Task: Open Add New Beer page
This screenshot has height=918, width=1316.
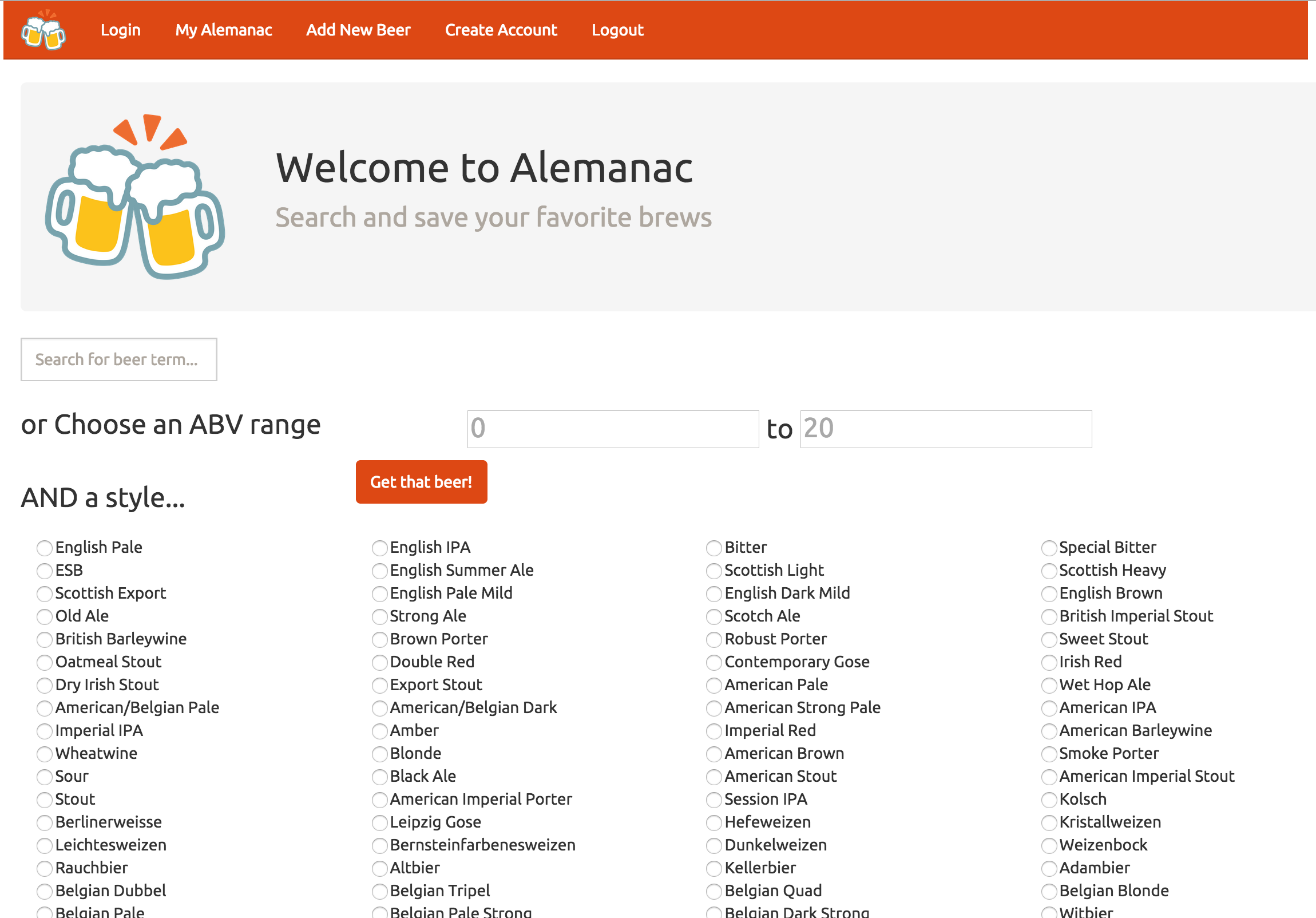Action: click(358, 30)
